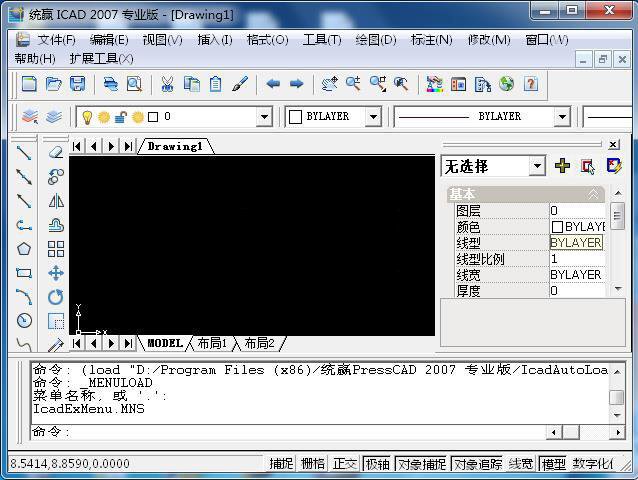Expand the BYLAYER color dropdown
638x480 pixels.
(373, 117)
